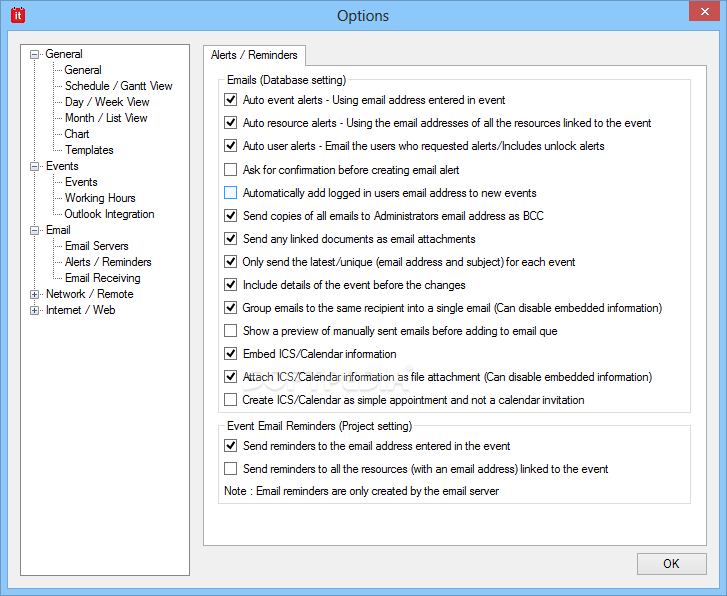Select the Network / Remote label
Viewport: 727px width, 596px height.
coord(89,294)
